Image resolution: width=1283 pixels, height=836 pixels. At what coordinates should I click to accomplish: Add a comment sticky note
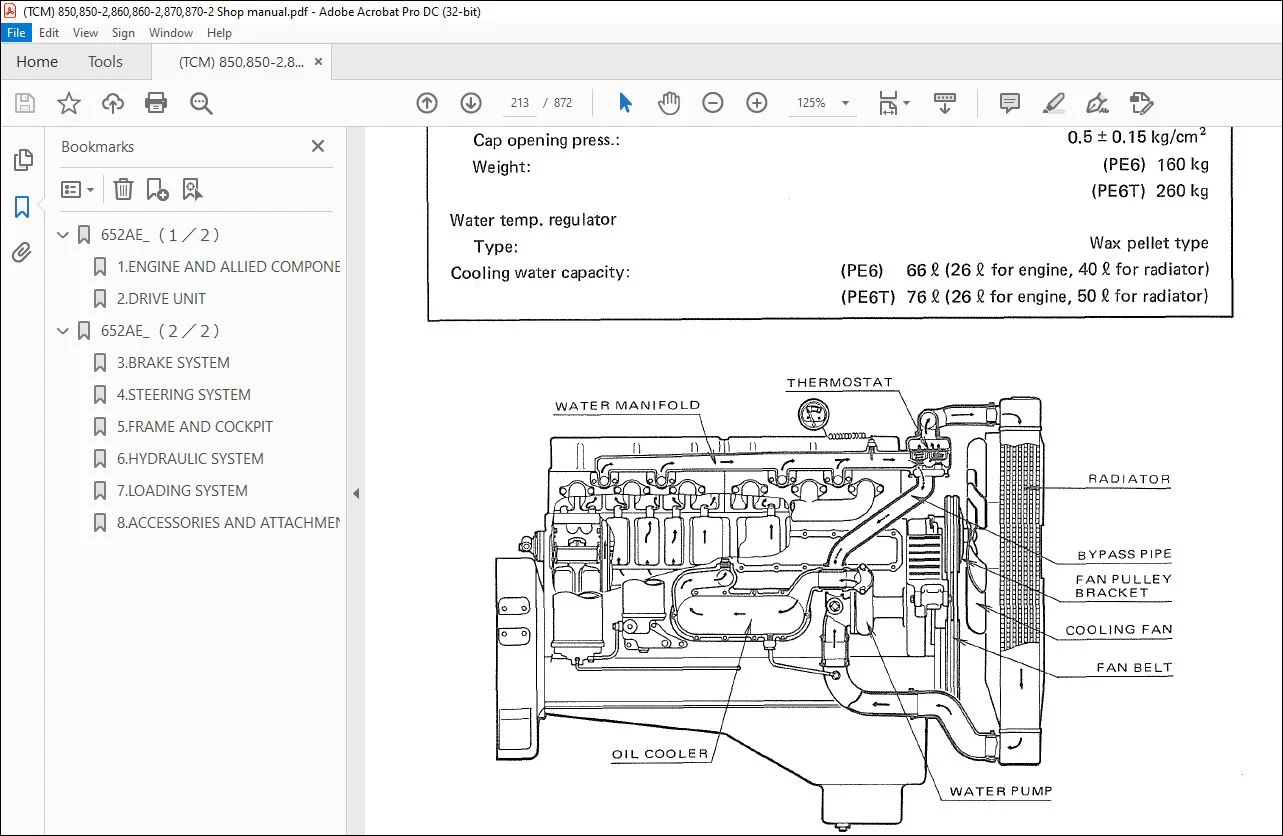tap(1010, 103)
